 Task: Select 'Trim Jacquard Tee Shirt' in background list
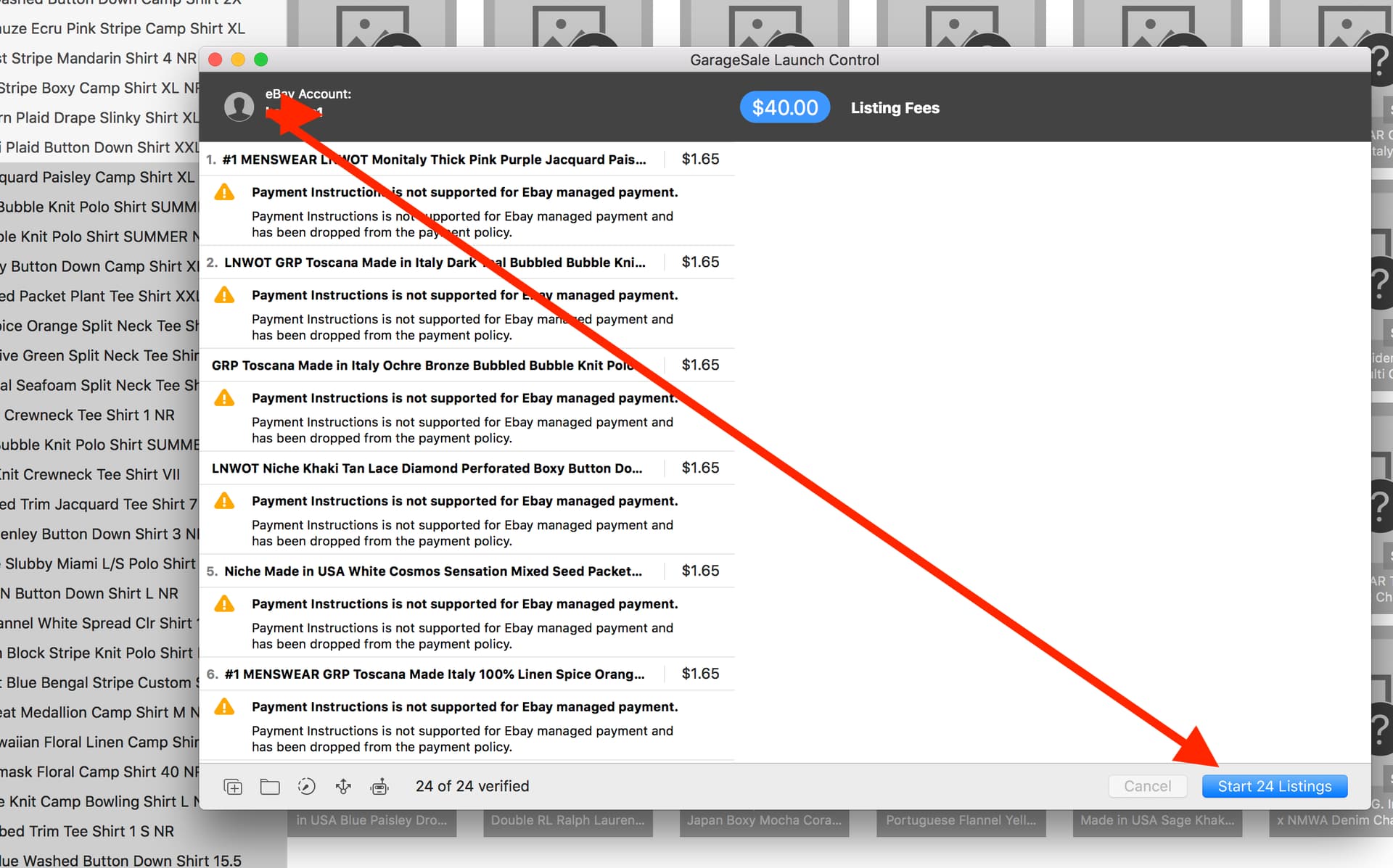point(99,504)
